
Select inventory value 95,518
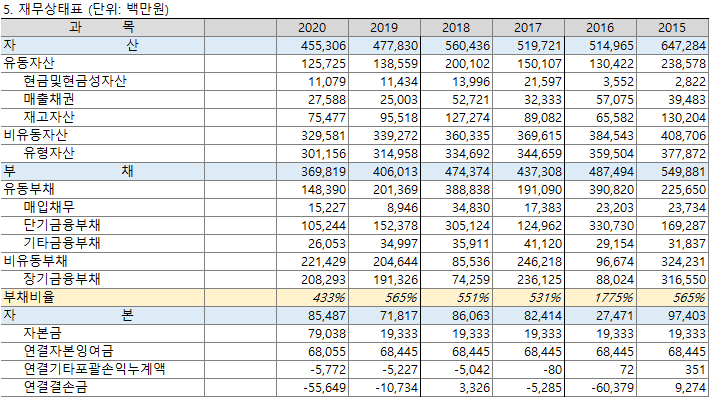pos(399,118)
